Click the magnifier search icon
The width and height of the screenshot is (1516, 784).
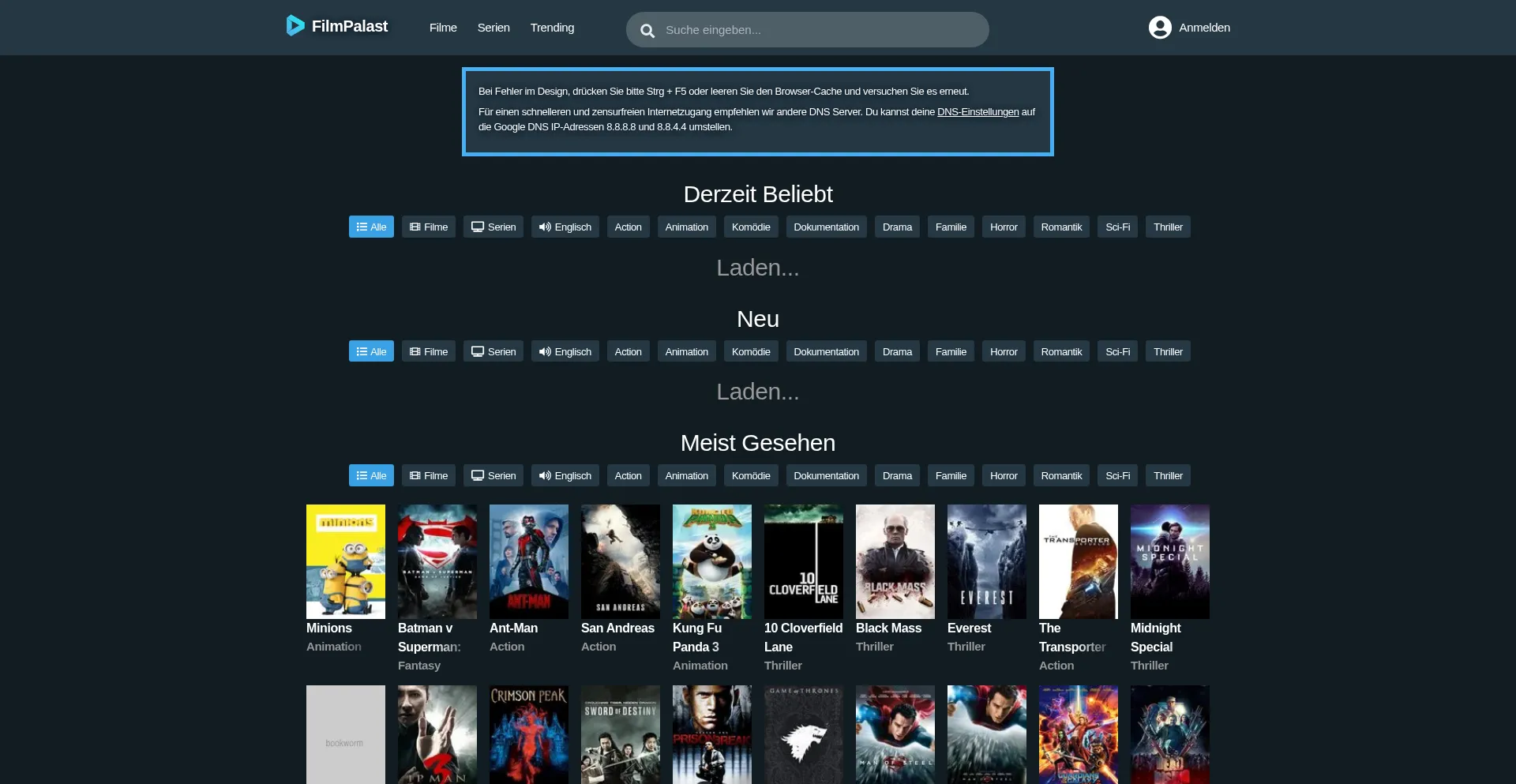647,31
